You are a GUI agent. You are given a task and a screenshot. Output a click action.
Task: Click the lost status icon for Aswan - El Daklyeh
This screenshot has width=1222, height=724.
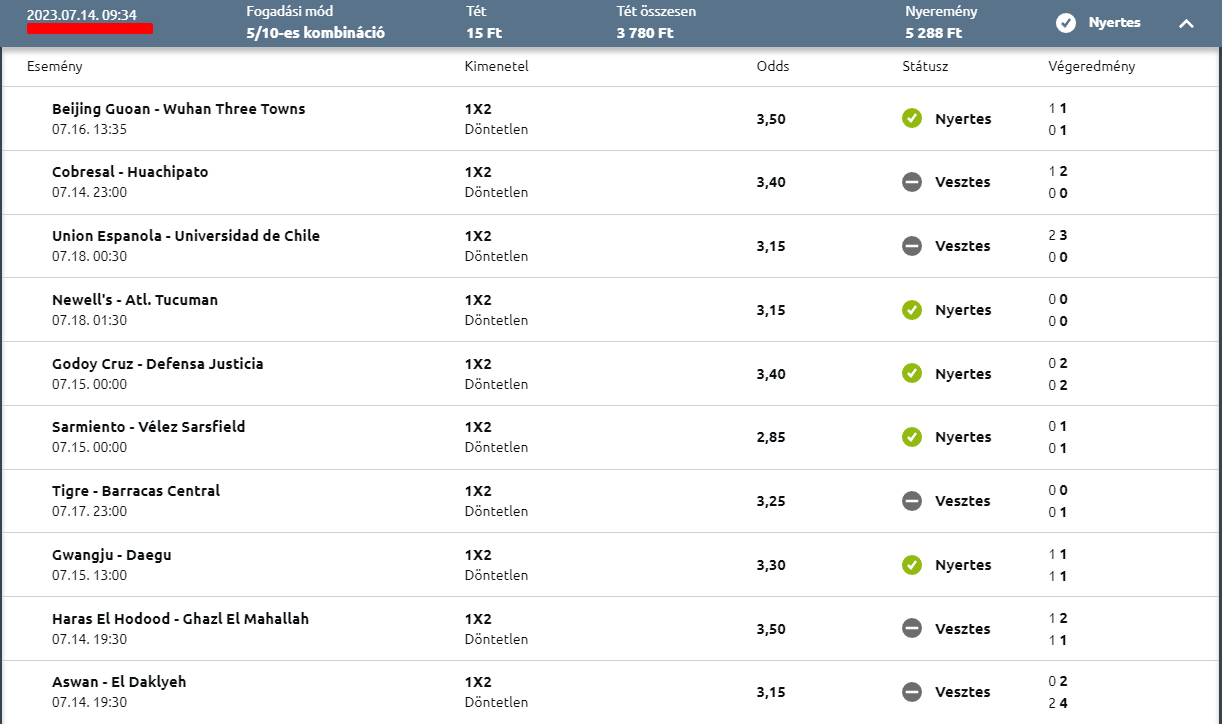pos(911,692)
